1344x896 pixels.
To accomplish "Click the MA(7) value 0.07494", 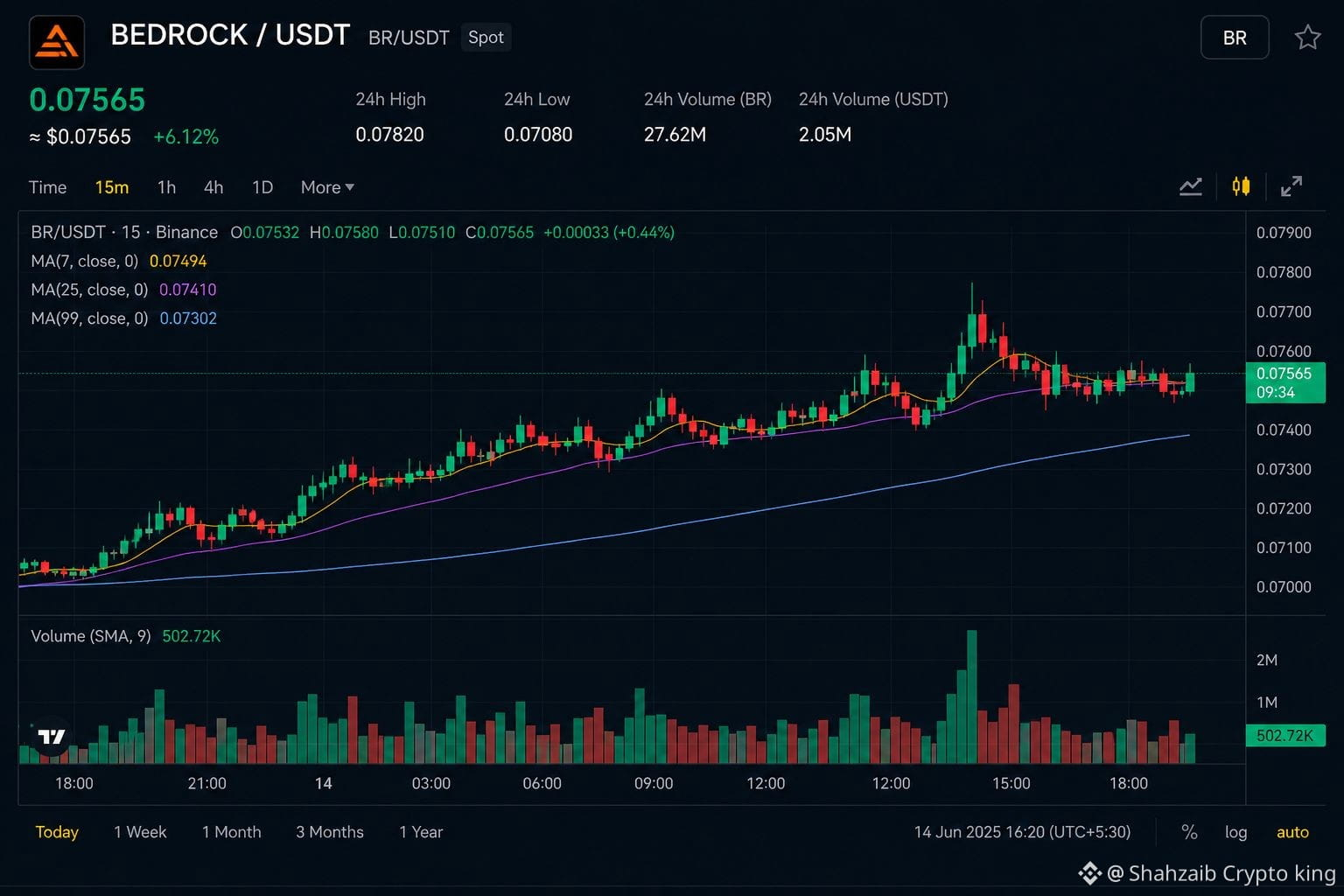I will tap(178, 261).
